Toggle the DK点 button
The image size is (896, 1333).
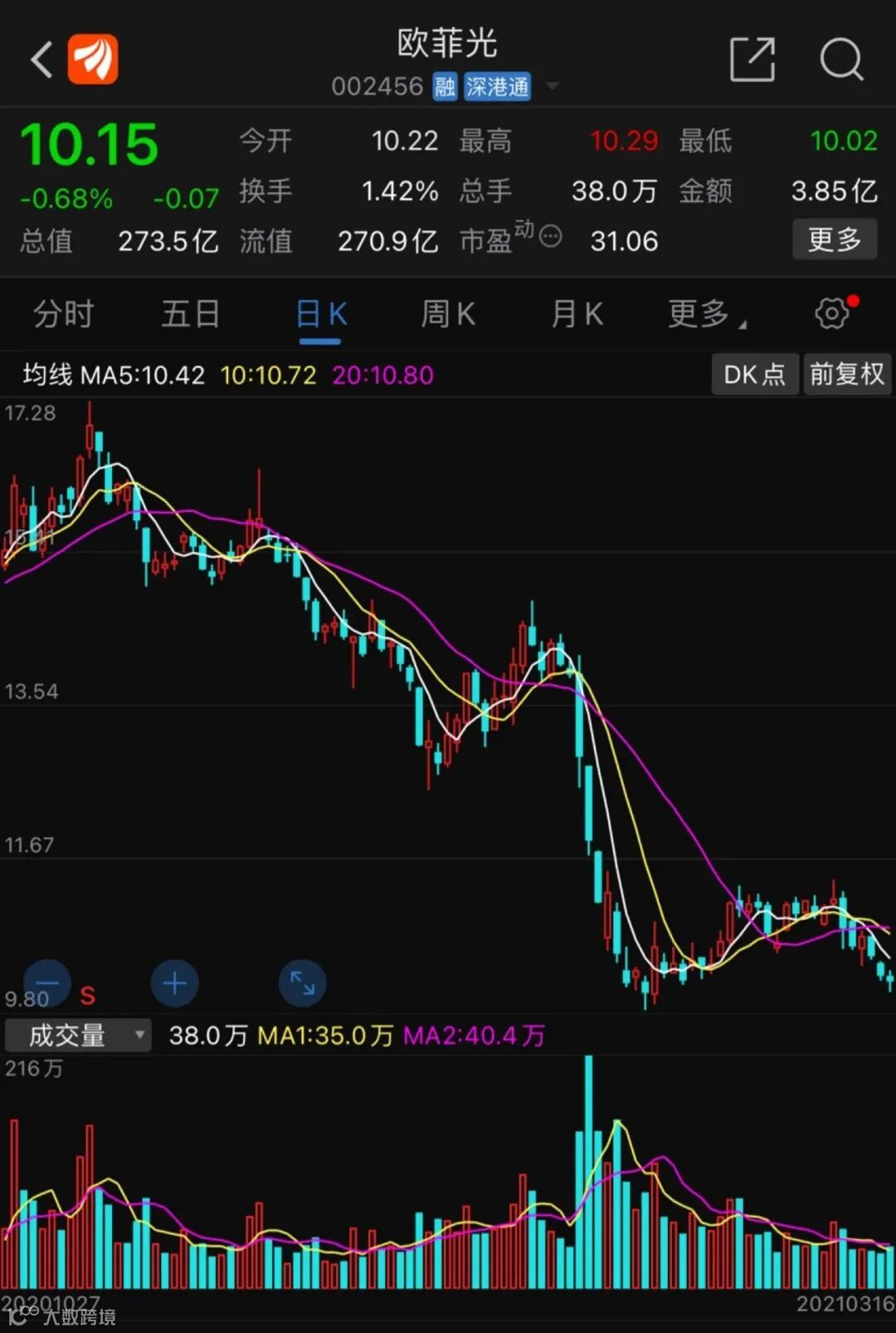coord(754,374)
